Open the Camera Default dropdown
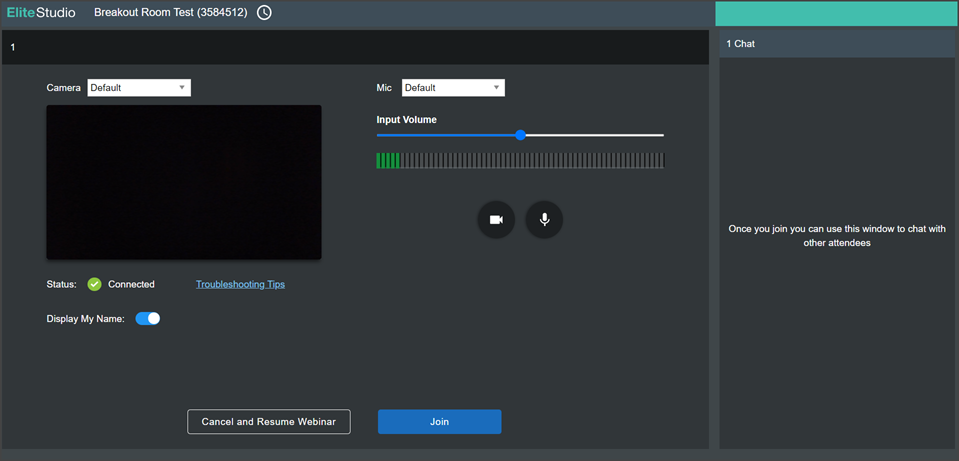The height and width of the screenshot is (461, 959). (x=139, y=87)
